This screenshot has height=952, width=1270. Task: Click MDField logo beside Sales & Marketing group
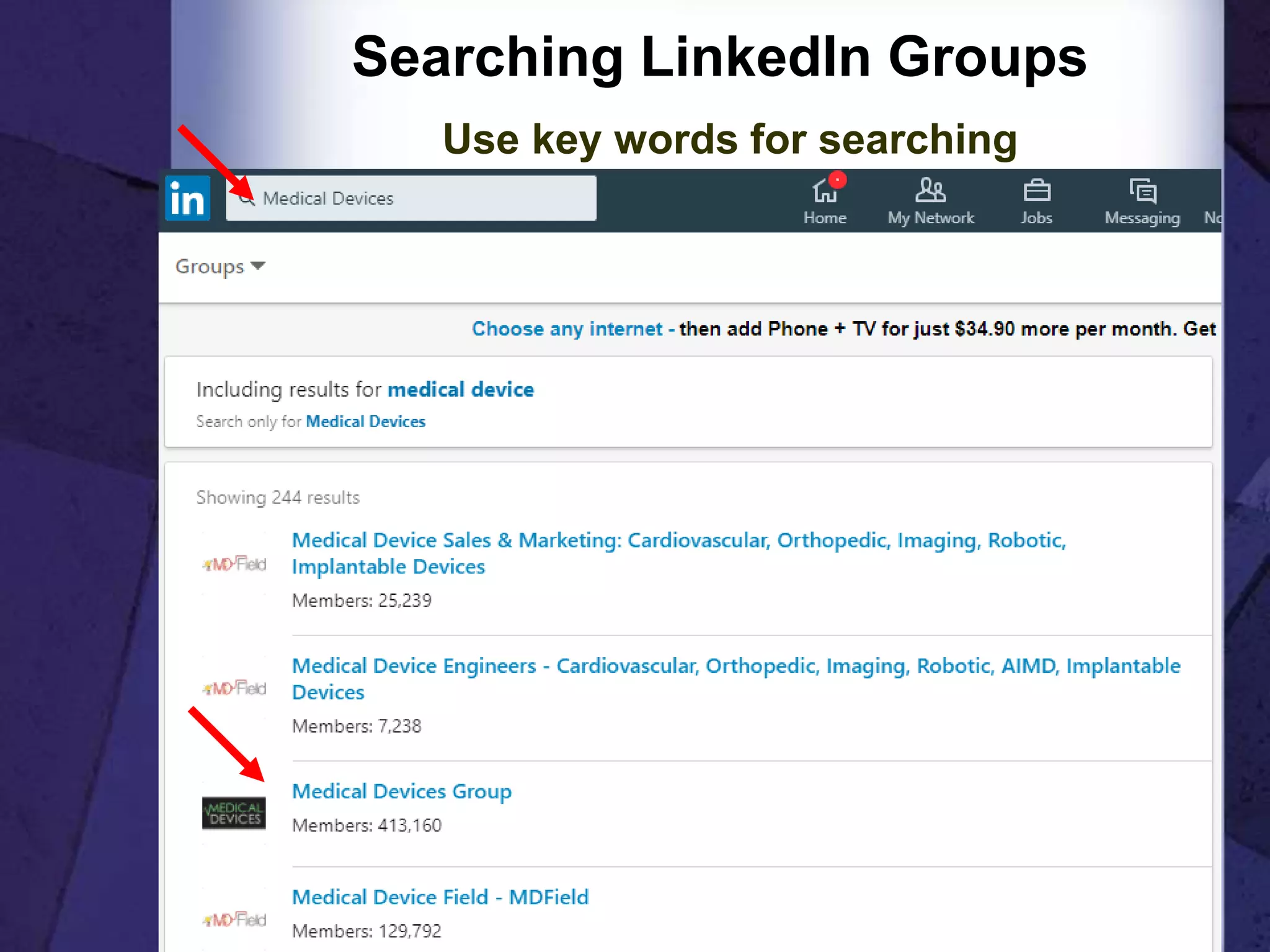[x=234, y=563]
